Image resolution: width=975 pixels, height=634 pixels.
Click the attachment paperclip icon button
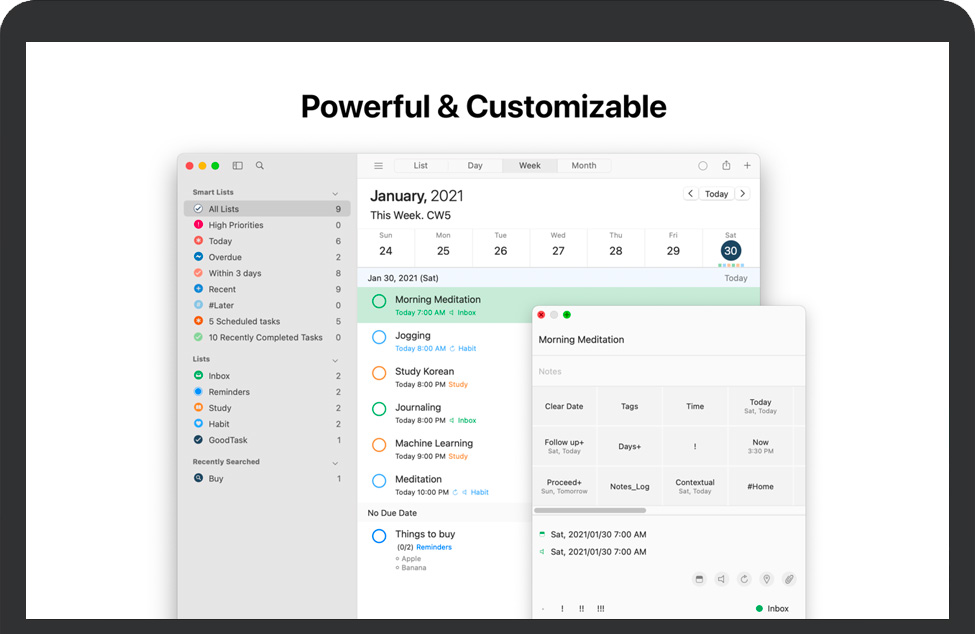789,579
